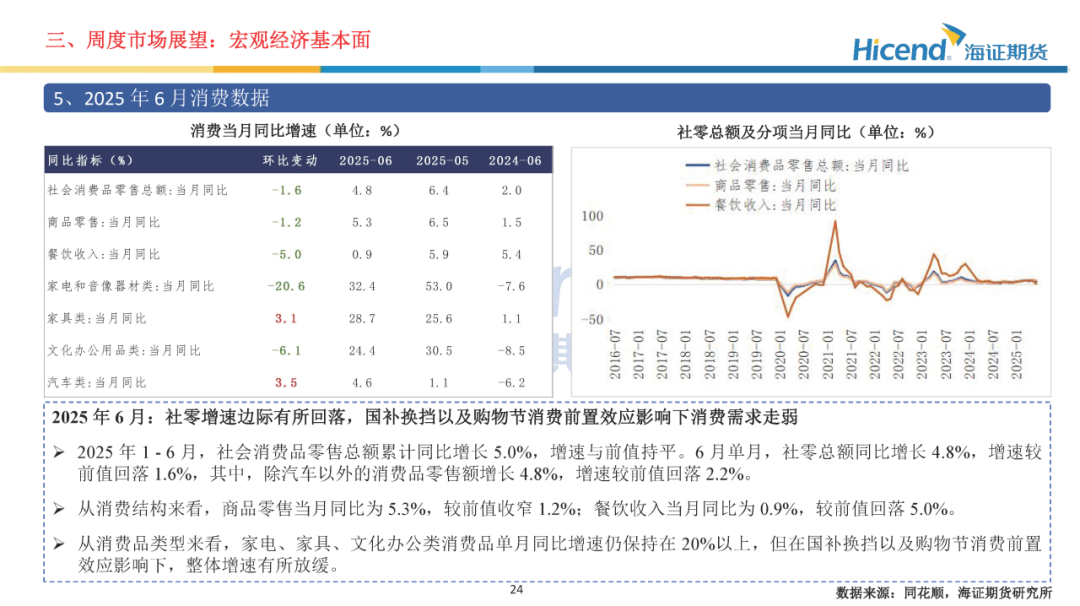Click the 0.9 value for 餐饮收入
Screen dimensions: 1080x606
click(362, 255)
